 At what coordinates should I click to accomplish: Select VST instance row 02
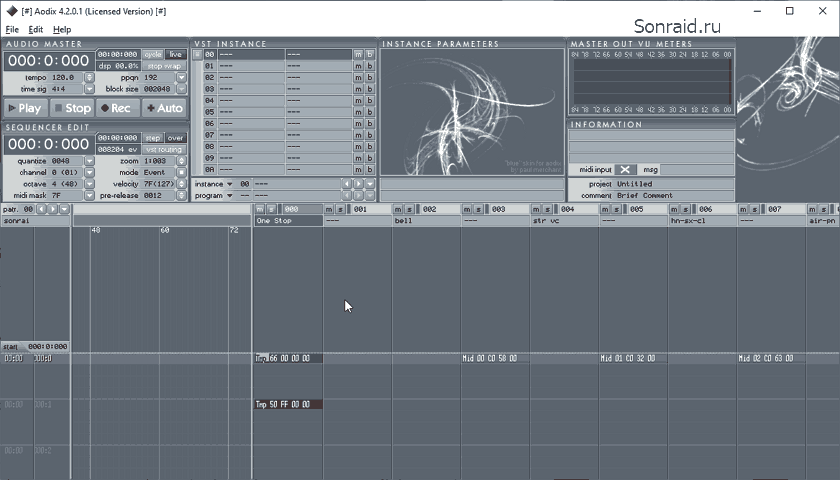278,78
